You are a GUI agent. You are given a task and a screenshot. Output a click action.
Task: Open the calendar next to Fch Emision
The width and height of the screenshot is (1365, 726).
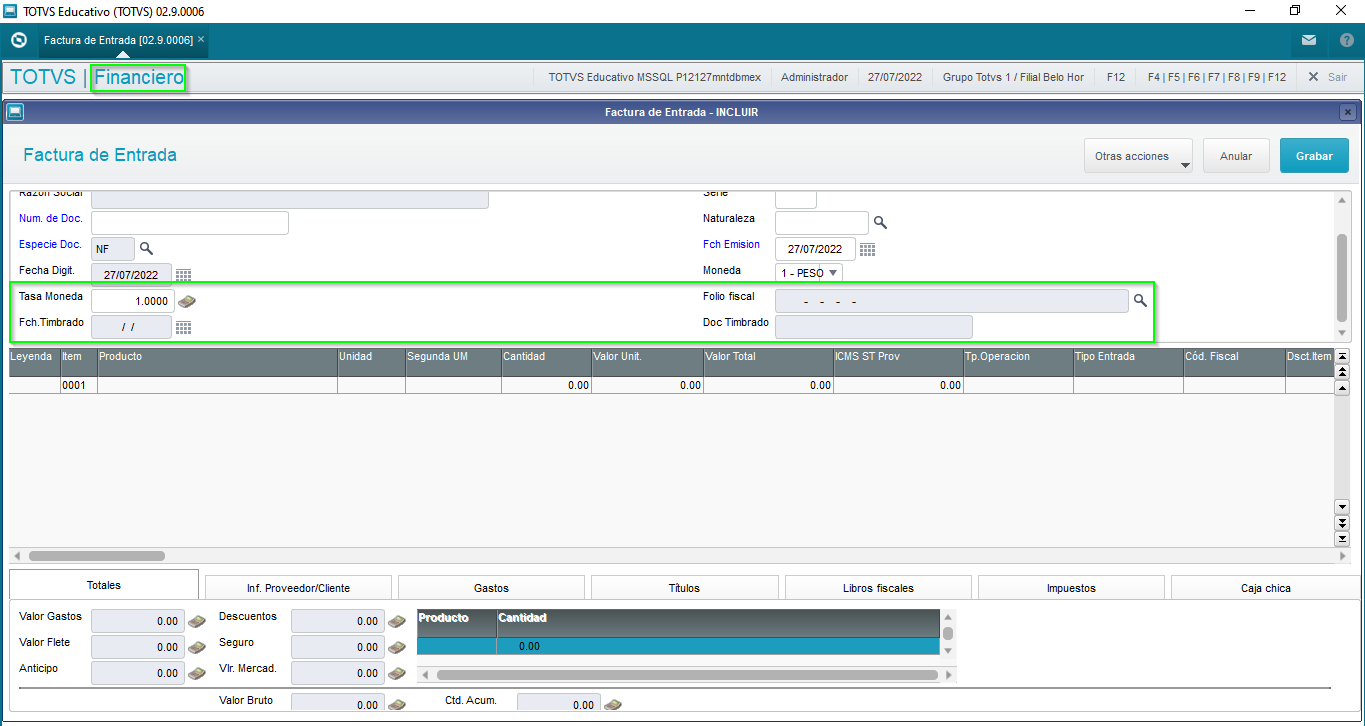pos(867,249)
